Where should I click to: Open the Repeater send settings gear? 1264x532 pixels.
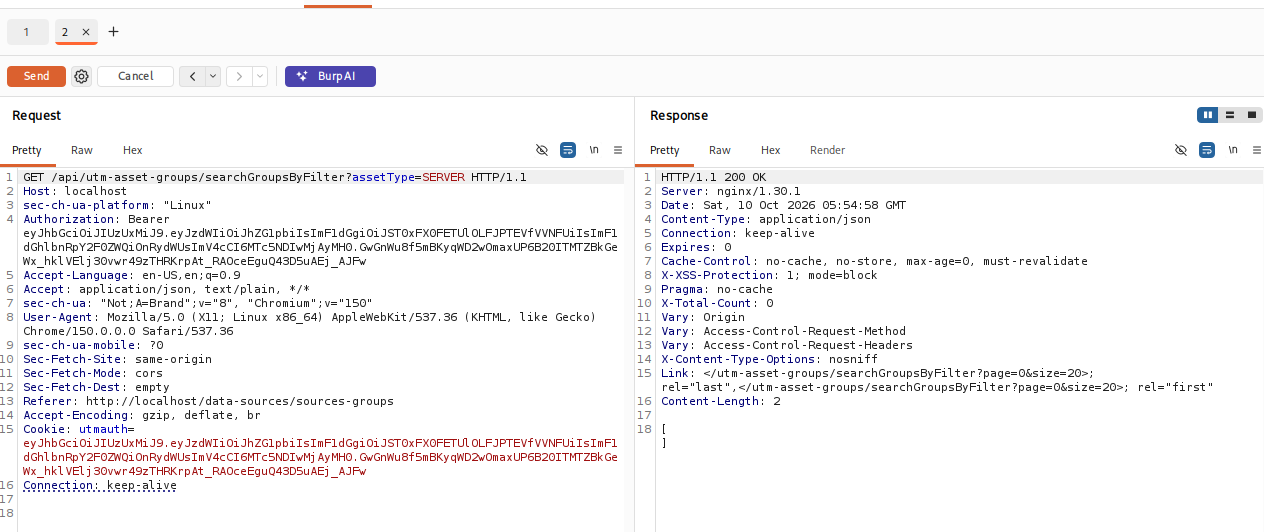click(x=82, y=76)
